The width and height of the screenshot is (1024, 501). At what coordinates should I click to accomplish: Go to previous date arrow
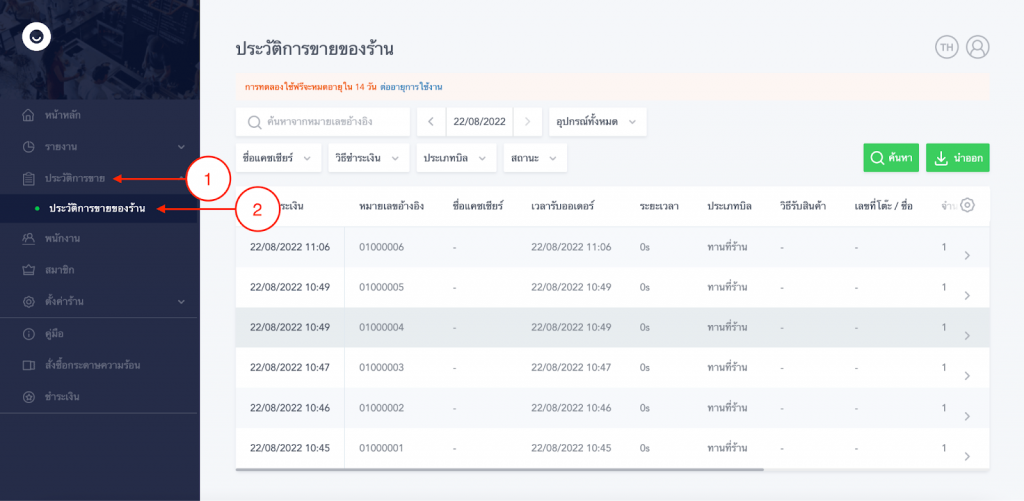click(x=430, y=122)
